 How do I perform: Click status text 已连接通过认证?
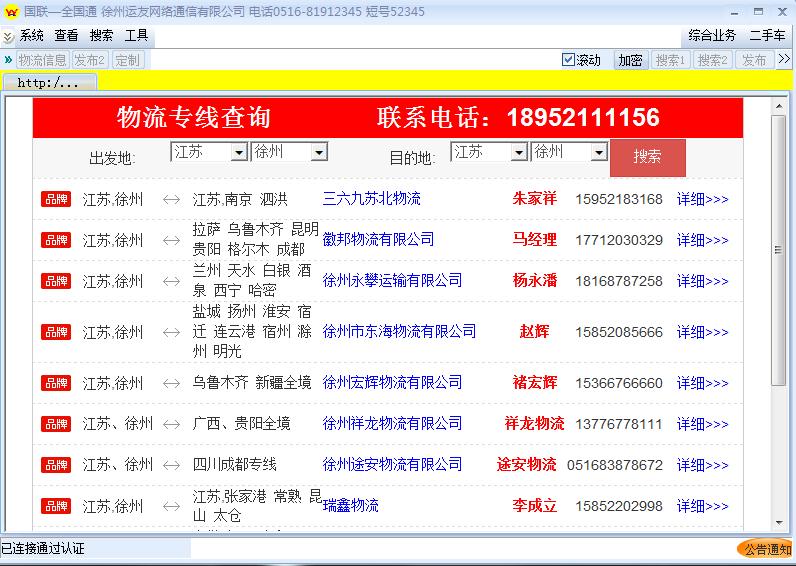(x=43, y=548)
